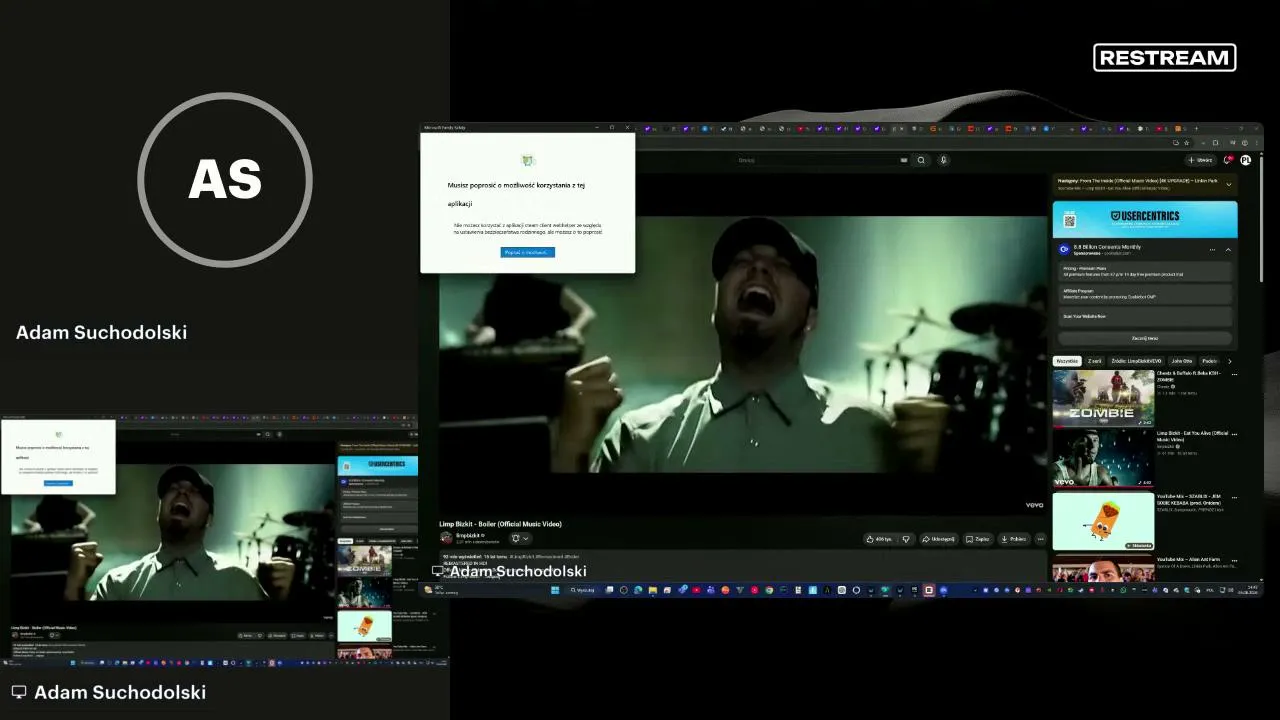Select the Z serii filter chip
This screenshot has width=1280, height=720.
click(x=1095, y=361)
